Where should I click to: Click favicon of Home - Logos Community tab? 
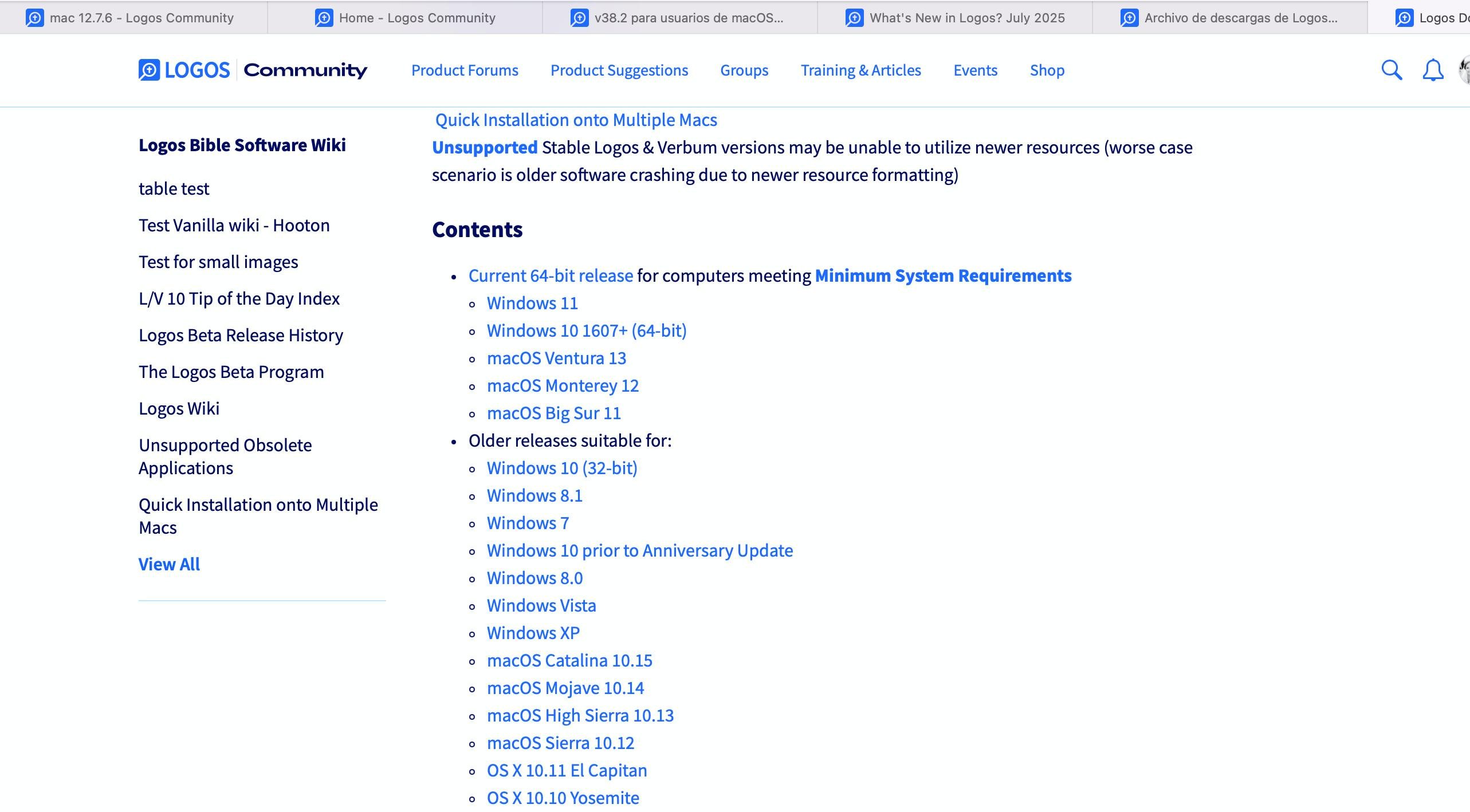pyautogui.click(x=324, y=18)
